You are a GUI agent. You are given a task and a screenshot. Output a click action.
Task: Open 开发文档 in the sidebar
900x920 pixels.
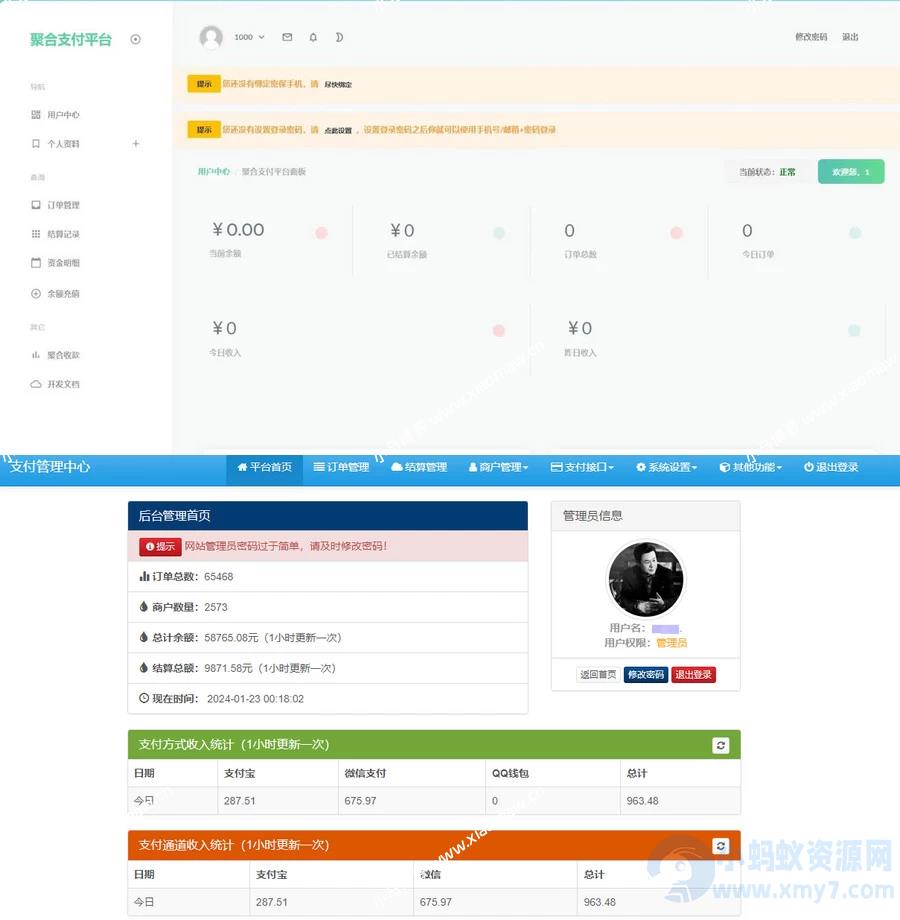coord(63,384)
